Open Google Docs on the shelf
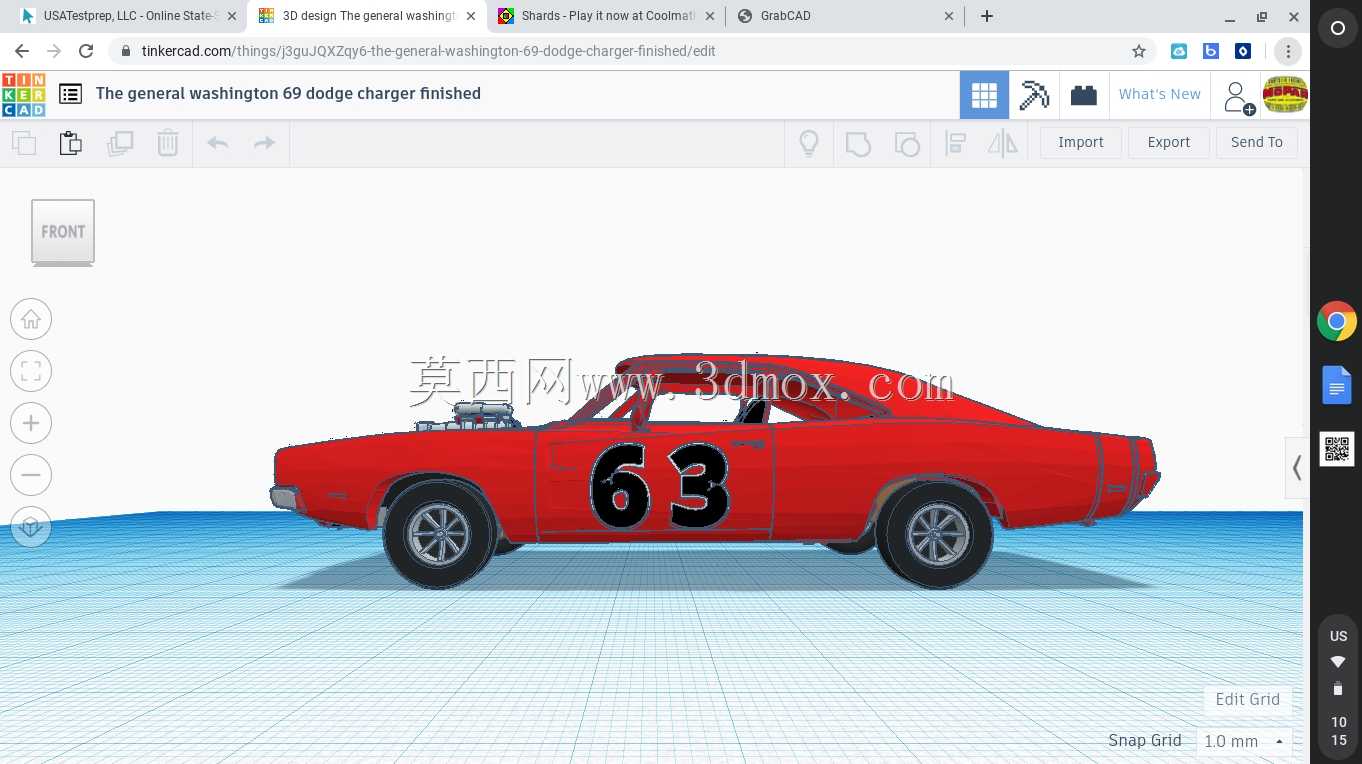 (1337, 385)
